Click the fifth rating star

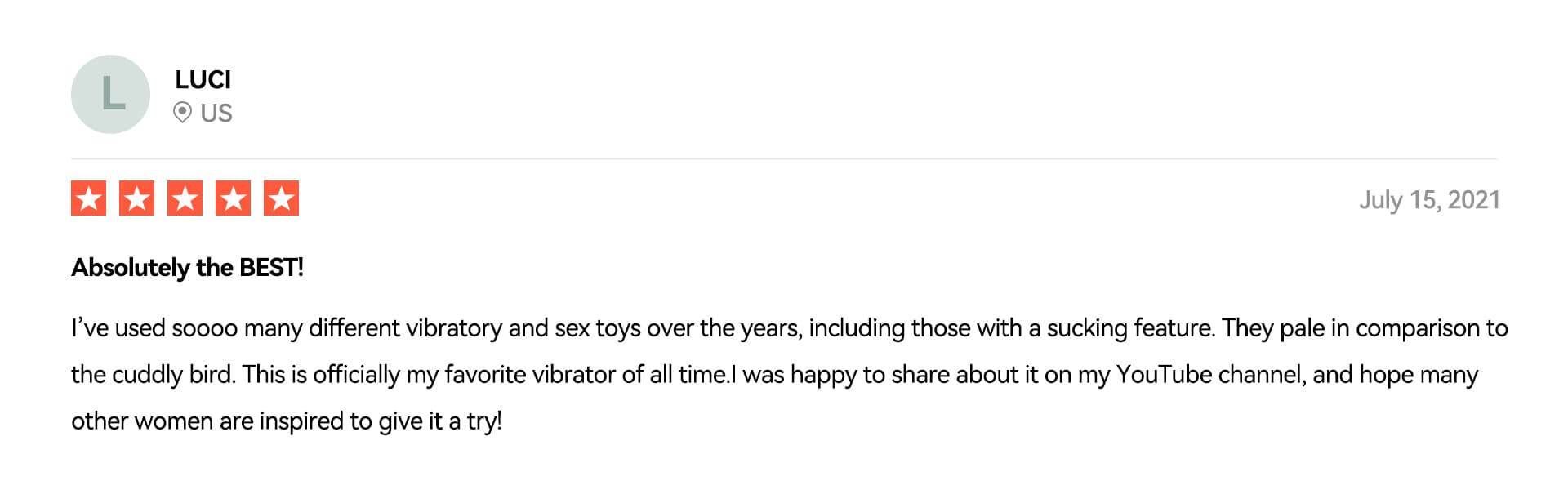point(281,198)
